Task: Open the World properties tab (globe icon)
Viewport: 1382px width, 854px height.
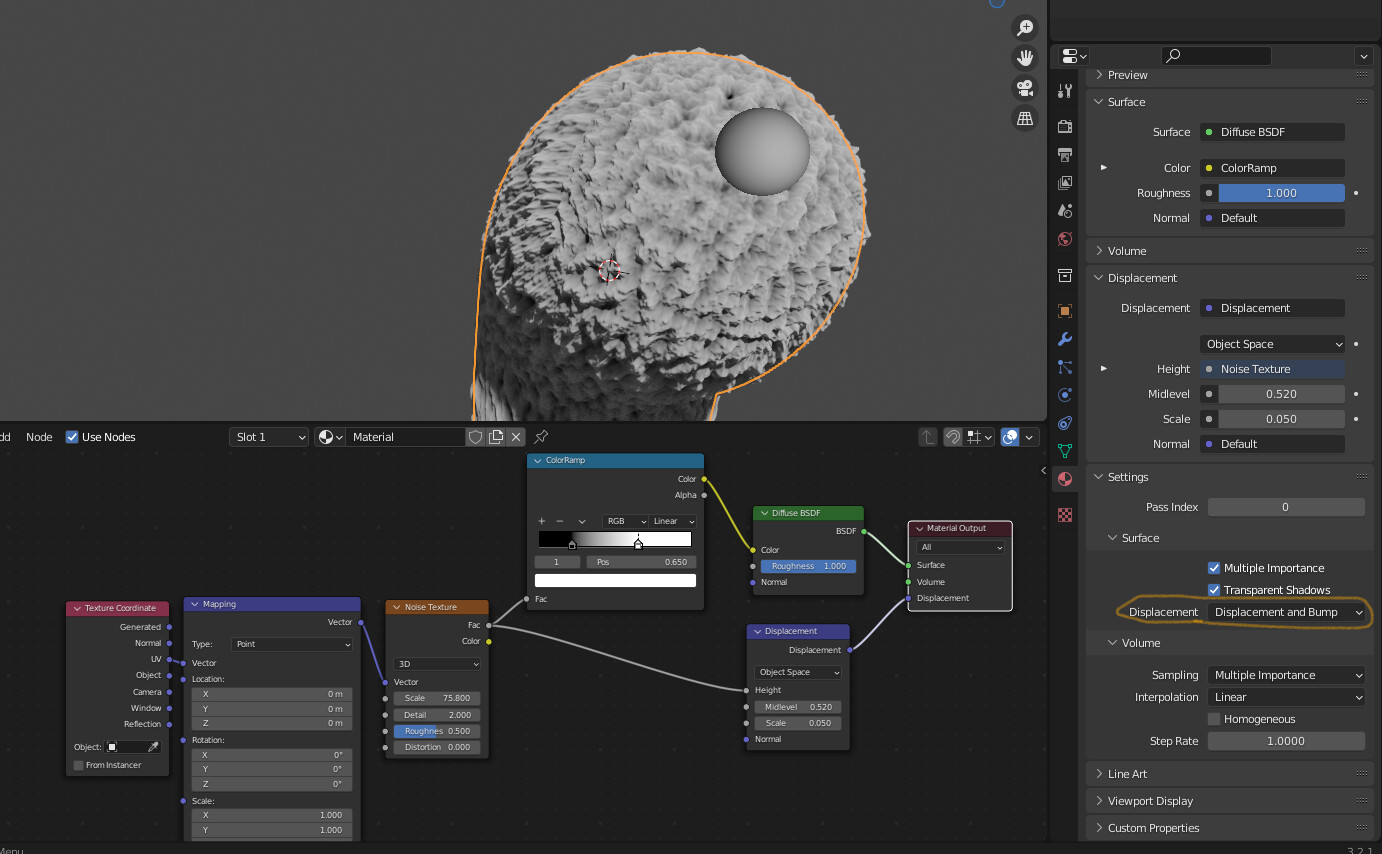Action: 1064,238
